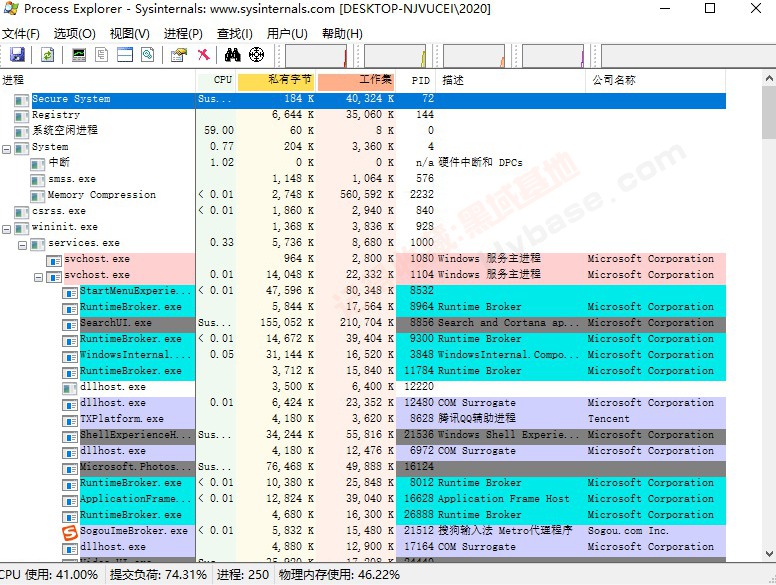Toggle the process tree view icon
Viewport: 776px width, 585px height.
tap(101, 54)
